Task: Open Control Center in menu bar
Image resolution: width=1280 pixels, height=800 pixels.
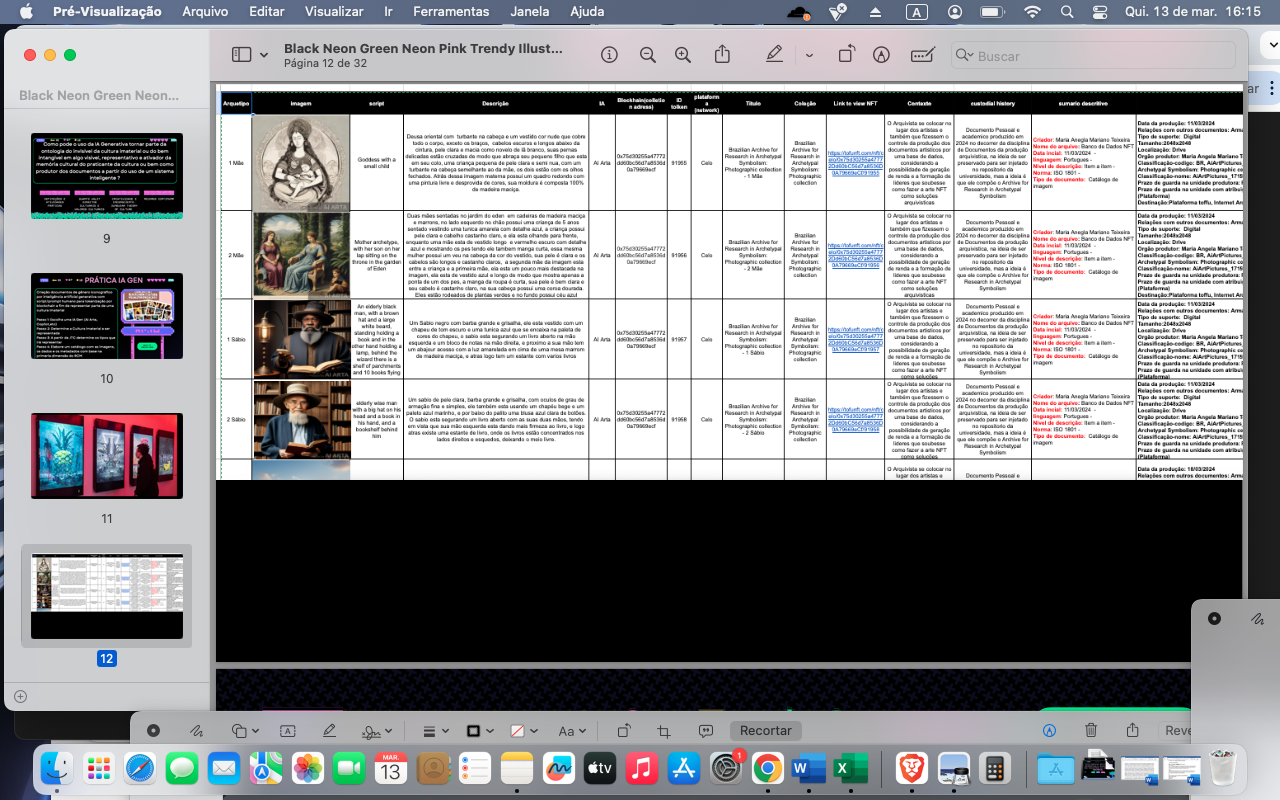Action: coord(1101,12)
